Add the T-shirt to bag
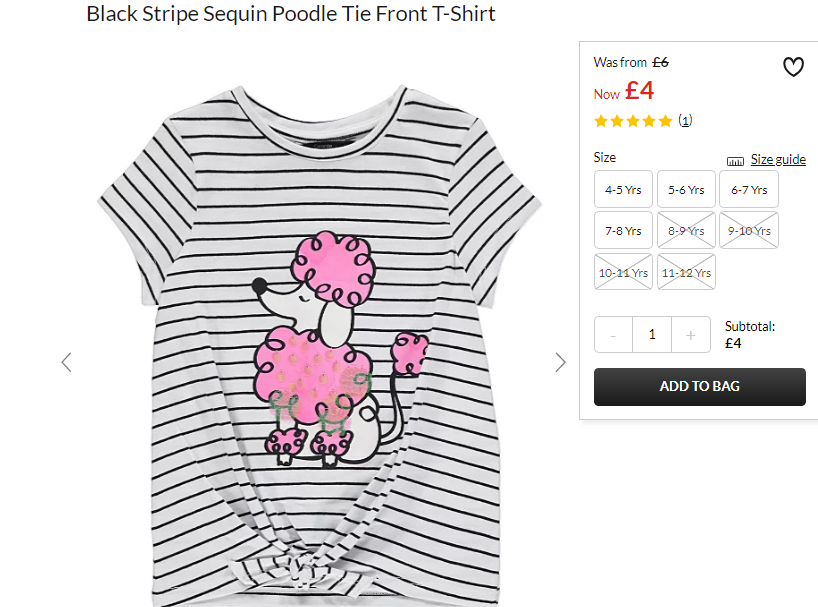 click(700, 386)
